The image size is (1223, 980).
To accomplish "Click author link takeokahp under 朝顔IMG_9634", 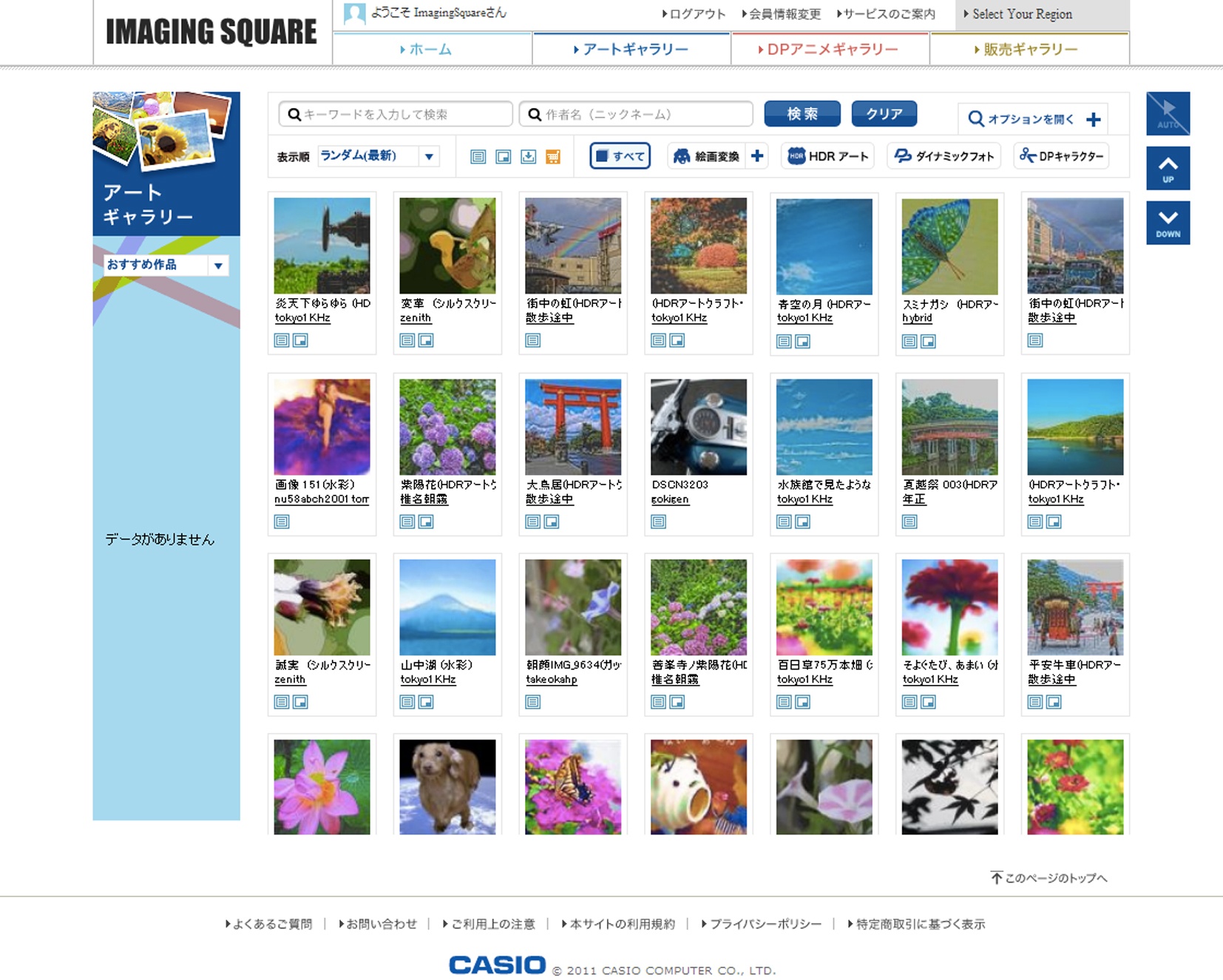I will point(552,680).
